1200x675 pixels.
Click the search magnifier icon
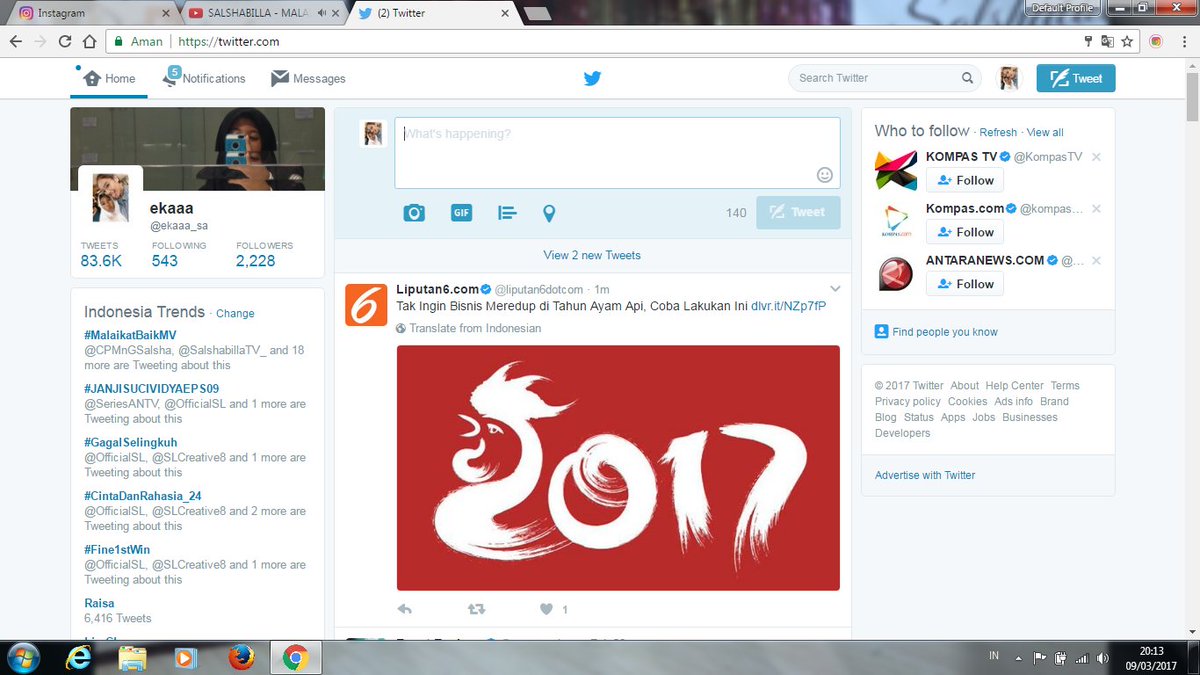(967, 78)
